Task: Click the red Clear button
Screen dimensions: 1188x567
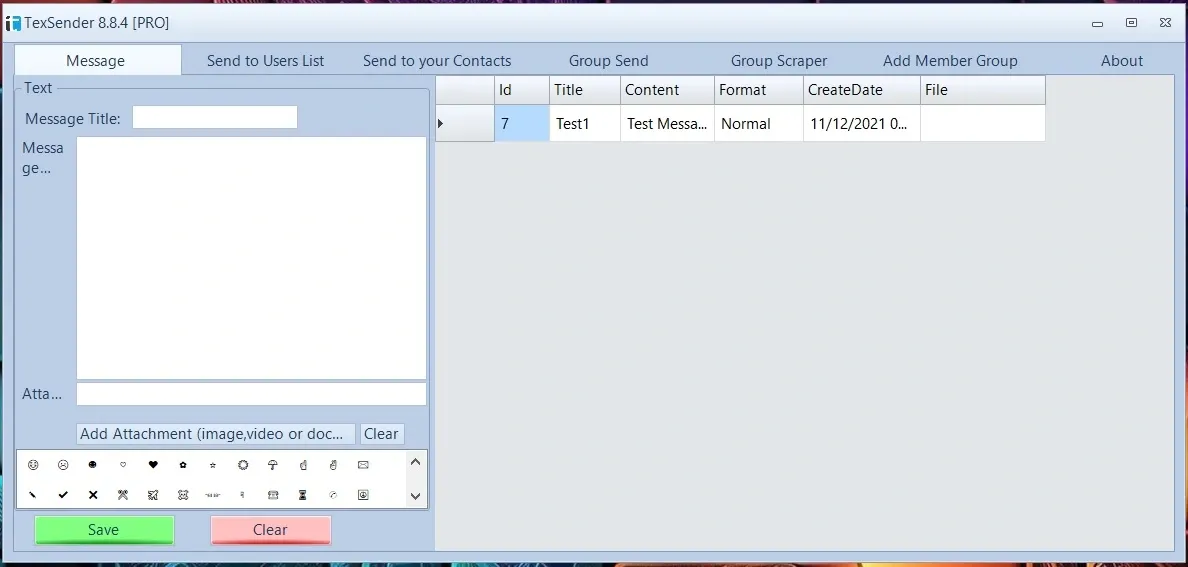Action: pyautogui.click(x=270, y=530)
